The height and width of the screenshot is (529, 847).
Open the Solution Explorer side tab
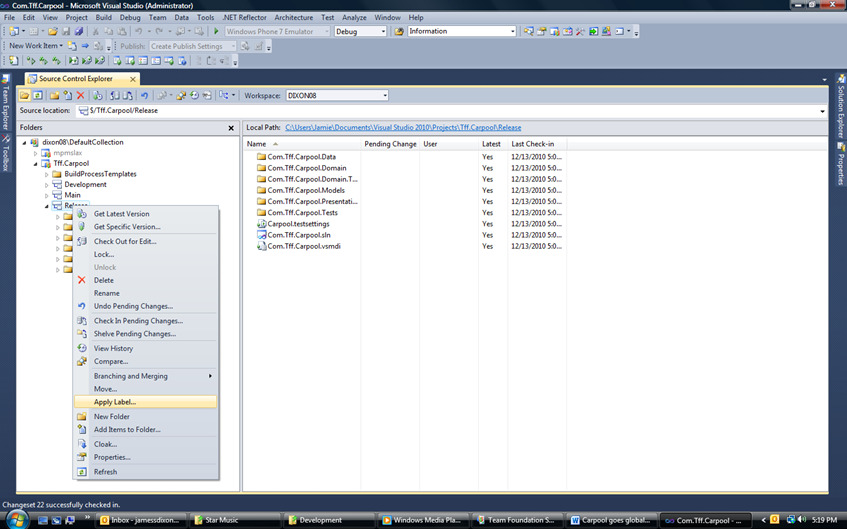tap(841, 106)
